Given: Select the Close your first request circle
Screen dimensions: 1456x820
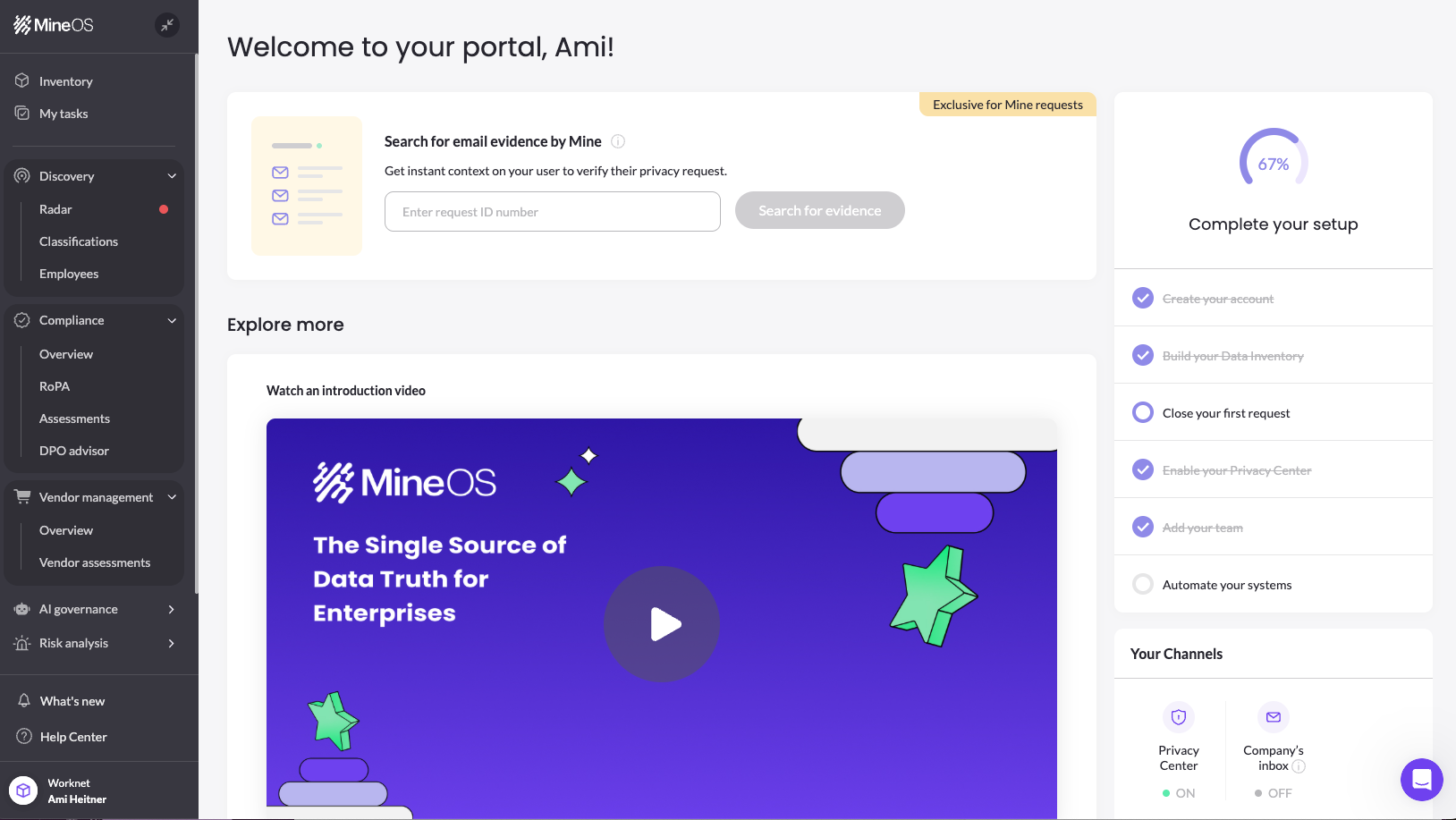Looking at the screenshot, I should click(1143, 412).
